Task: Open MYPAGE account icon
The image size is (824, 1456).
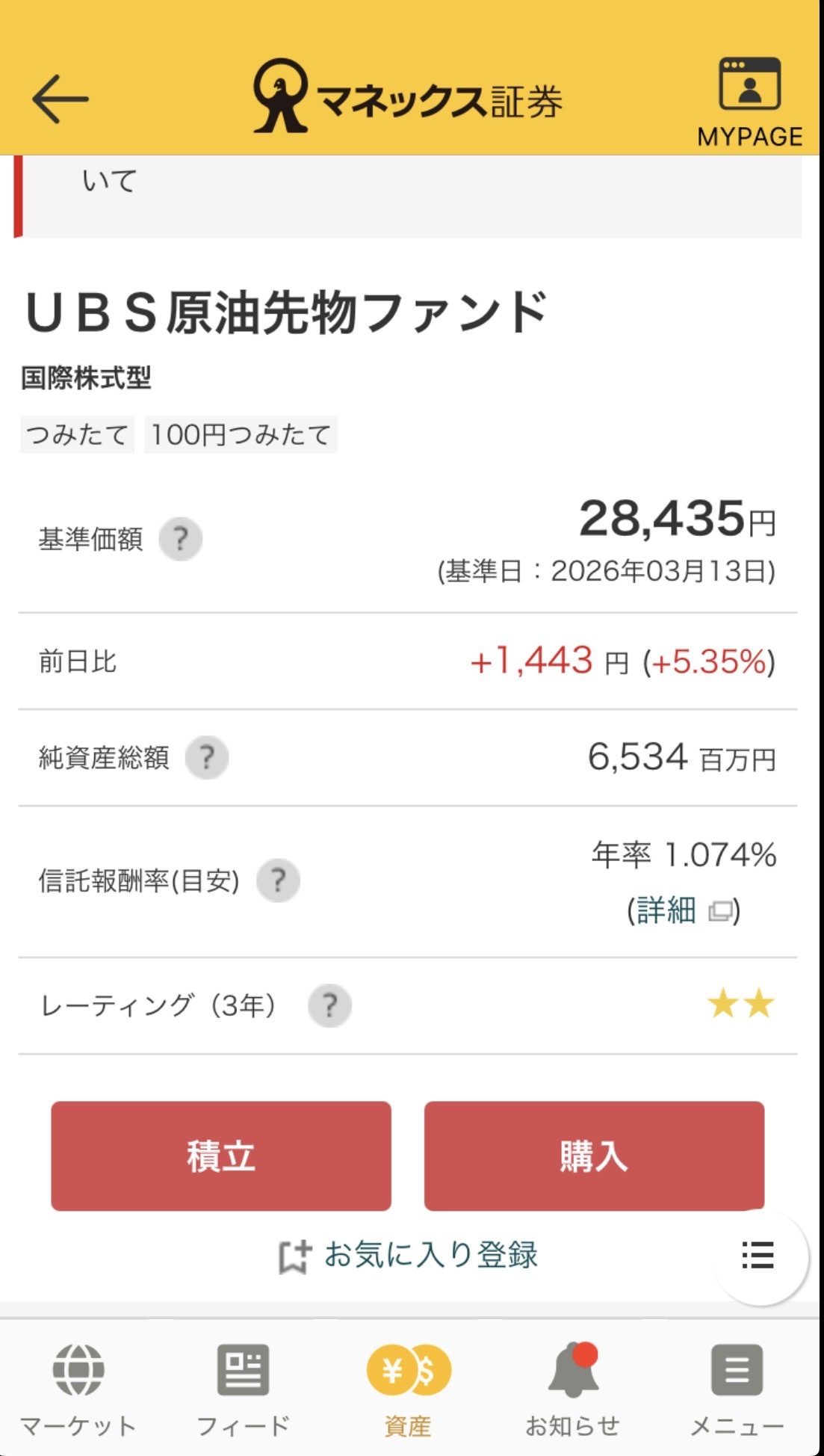Action: pyautogui.click(x=749, y=101)
